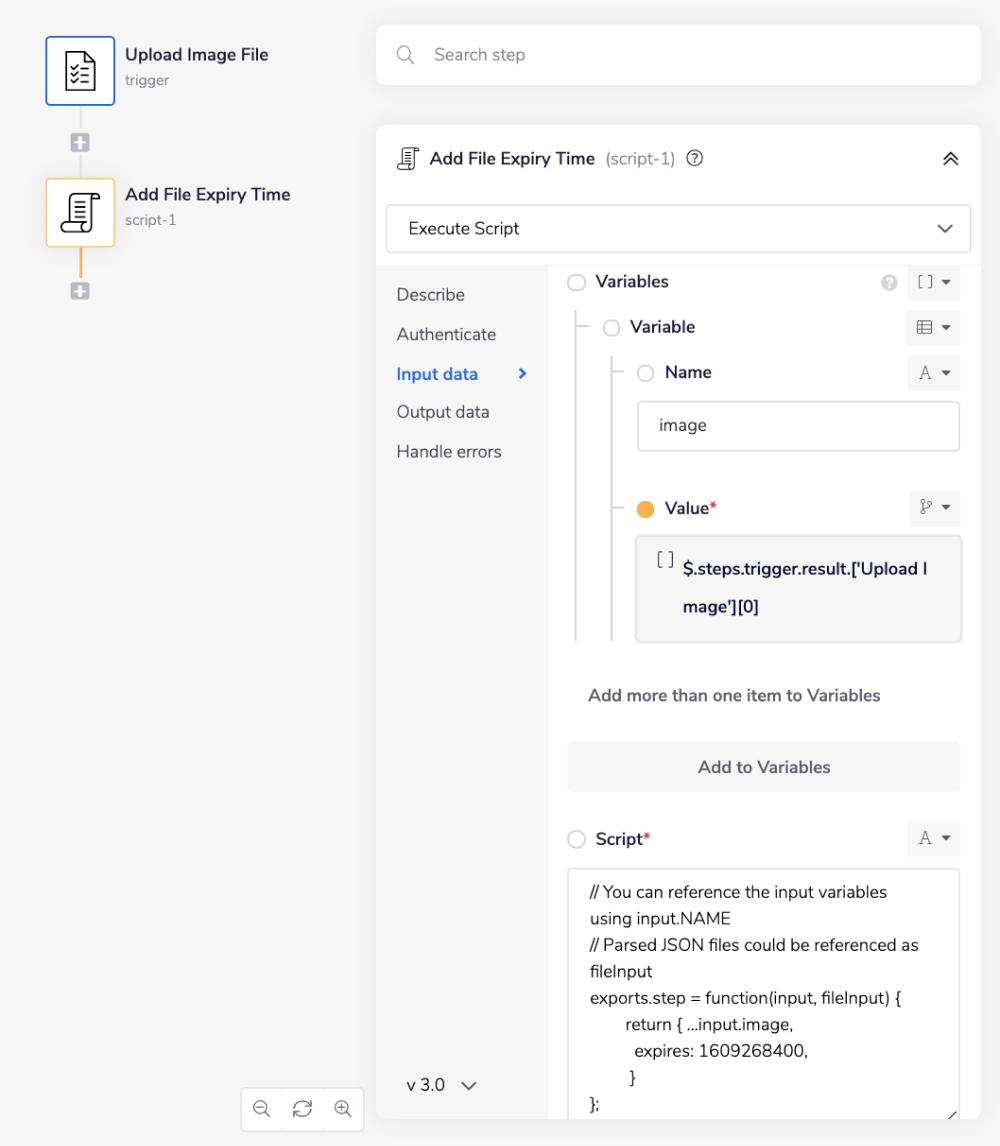
Task: Click the orange dot beside Value
Action: point(646,508)
